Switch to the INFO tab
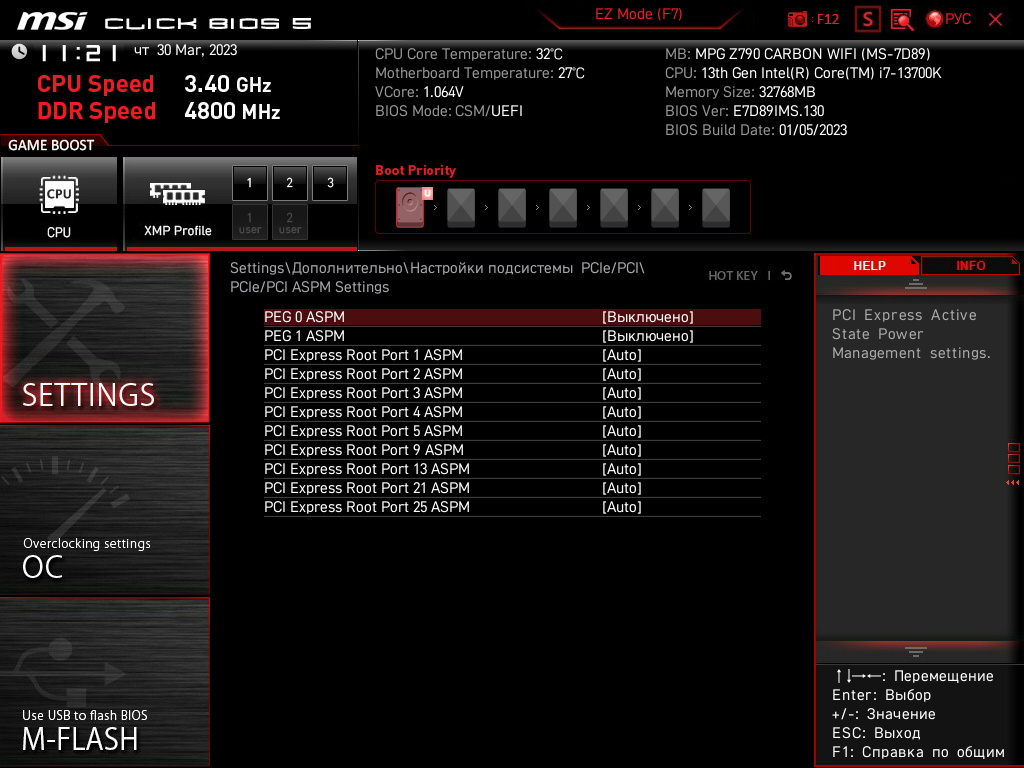Screen dimensions: 1024x768 [970, 266]
